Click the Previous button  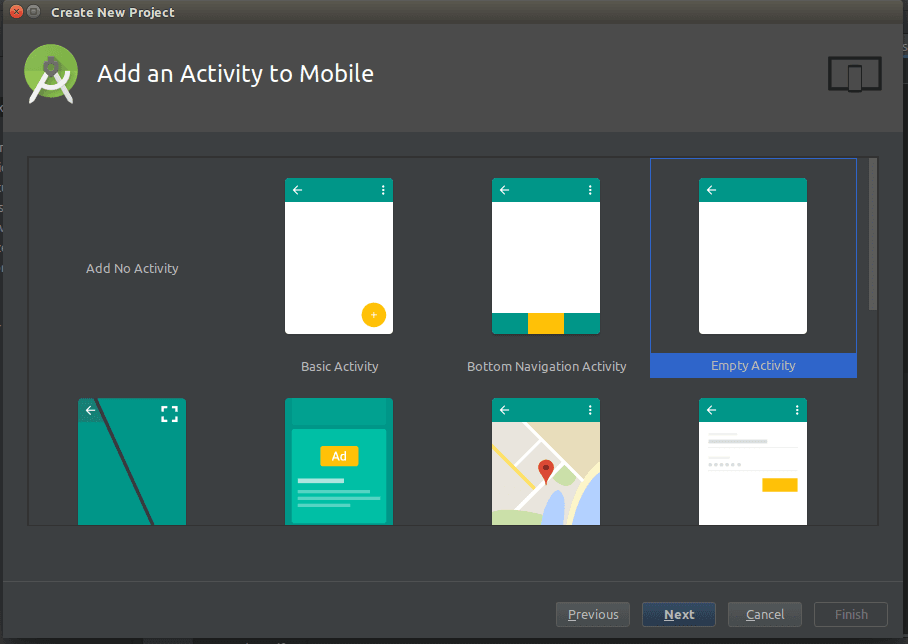pyautogui.click(x=592, y=614)
